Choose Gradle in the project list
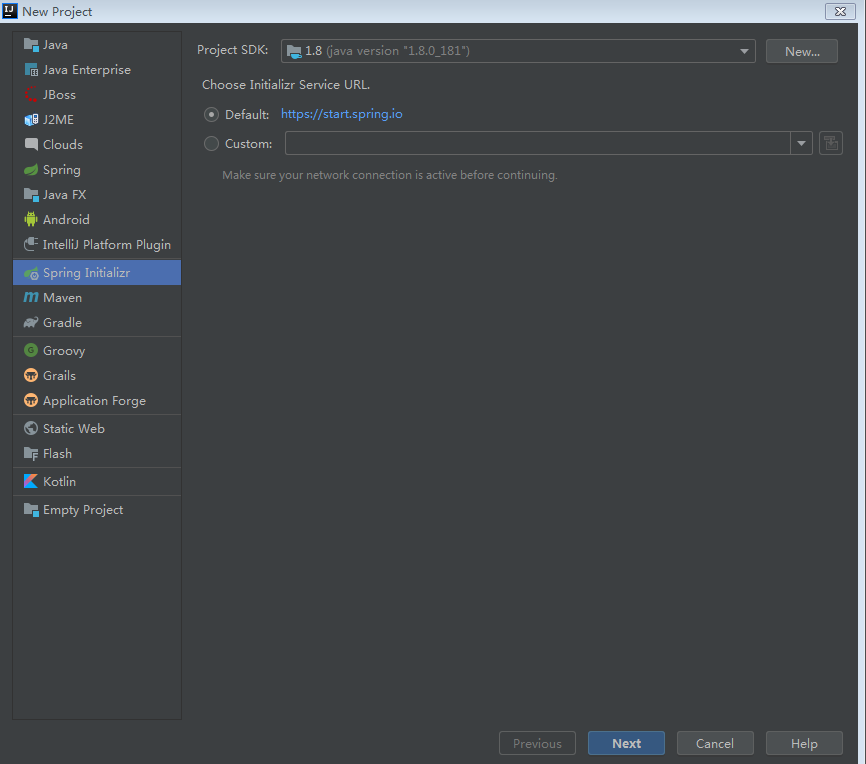Image resolution: width=866 pixels, height=764 pixels. pyautogui.click(x=97, y=323)
